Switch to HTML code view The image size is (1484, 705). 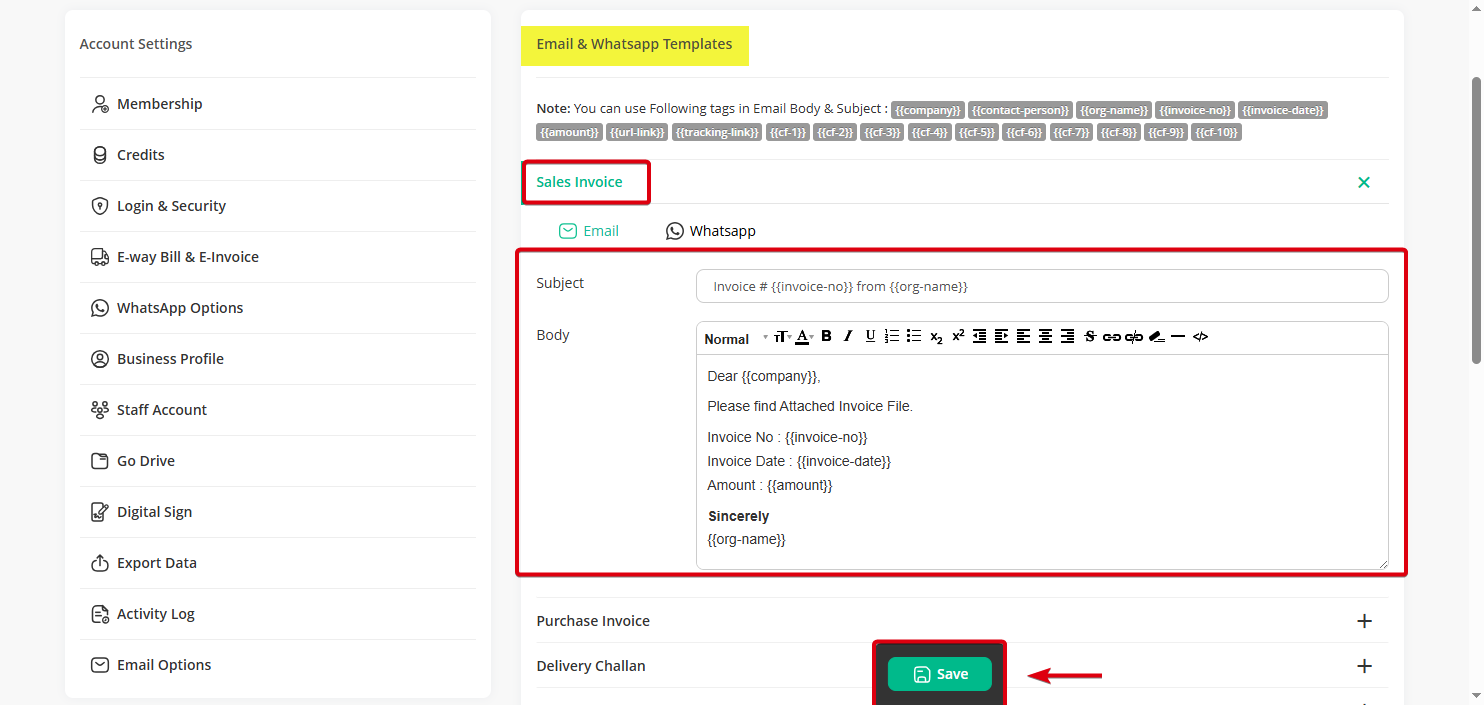[1201, 337]
